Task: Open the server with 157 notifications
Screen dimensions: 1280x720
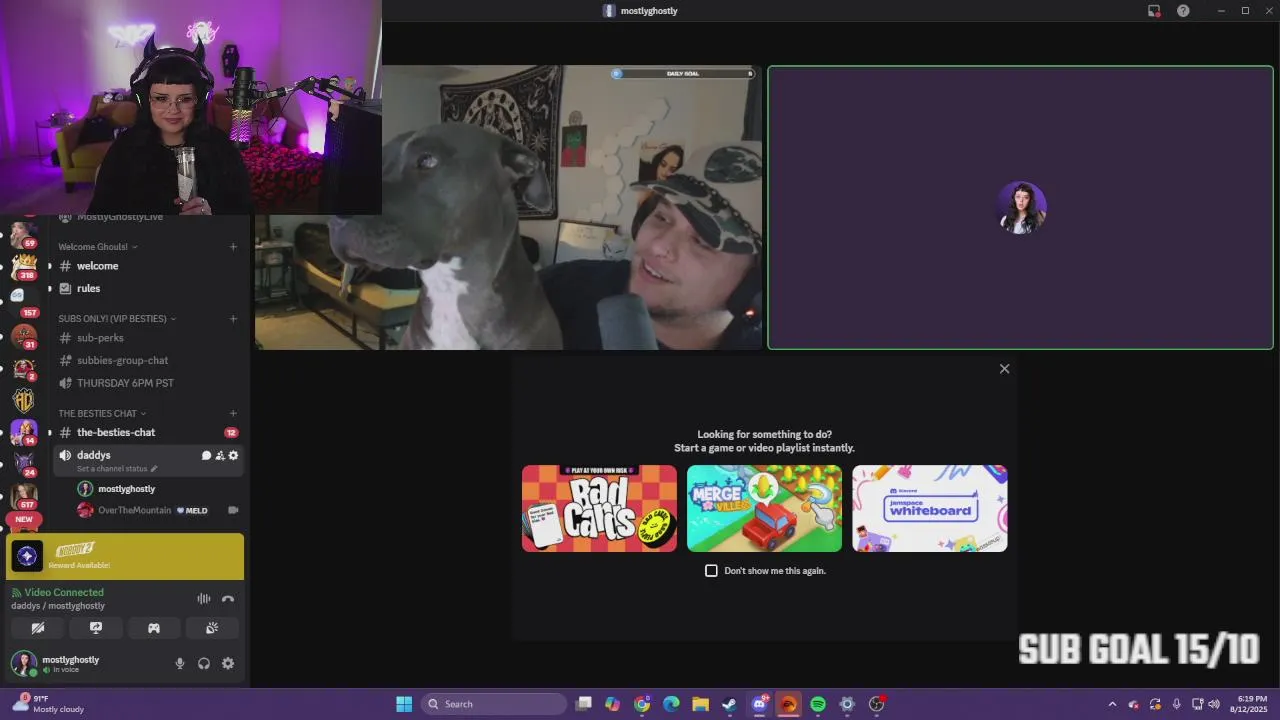Action: (22, 302)
